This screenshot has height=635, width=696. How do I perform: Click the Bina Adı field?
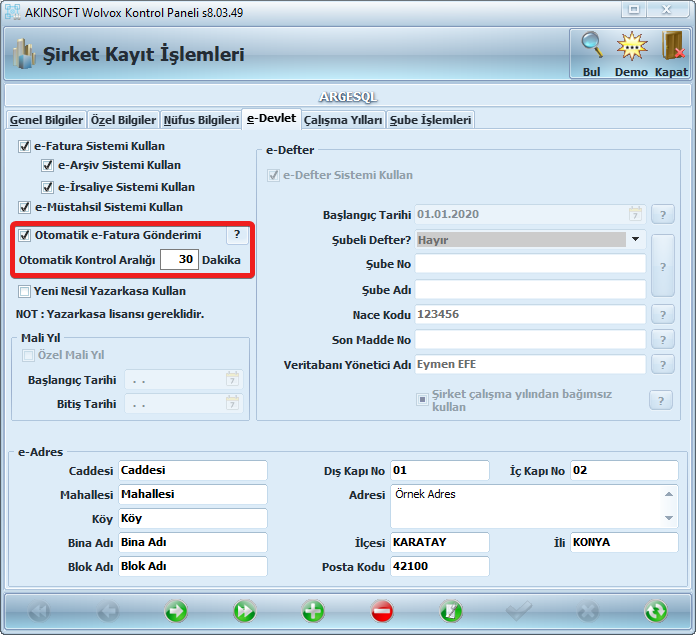(193, 542)
